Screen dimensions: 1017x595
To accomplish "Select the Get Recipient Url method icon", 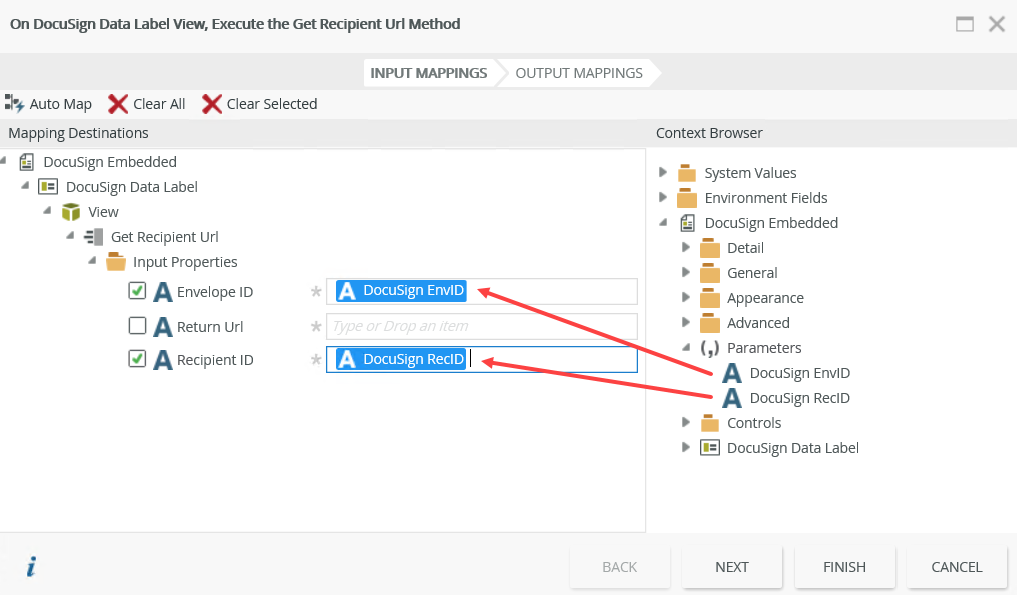I will [x=95, y=237].
